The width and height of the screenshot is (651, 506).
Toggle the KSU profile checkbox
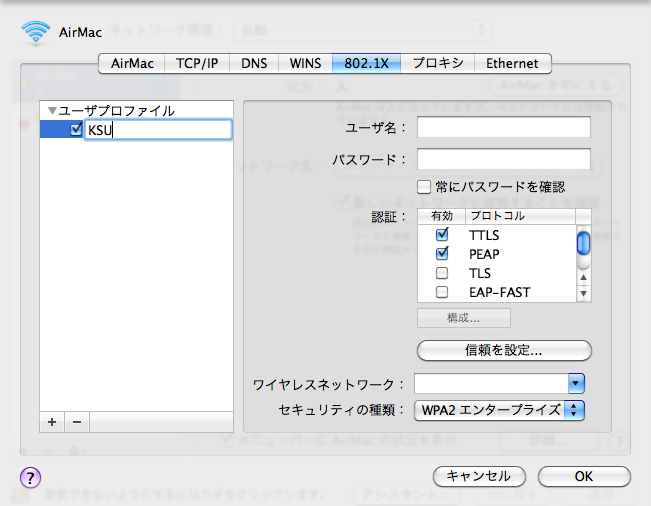coord(76,130)
